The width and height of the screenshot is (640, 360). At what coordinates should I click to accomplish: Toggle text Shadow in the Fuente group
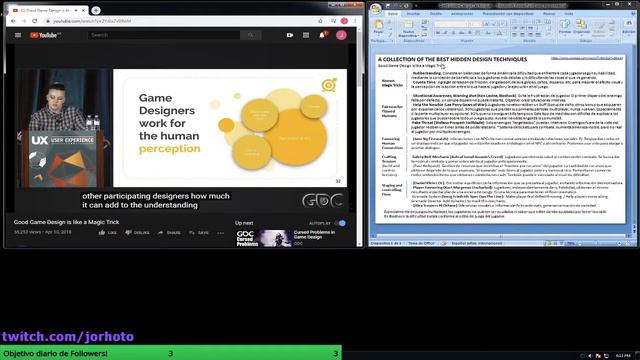pyautogui.click(x=470, y=33)
